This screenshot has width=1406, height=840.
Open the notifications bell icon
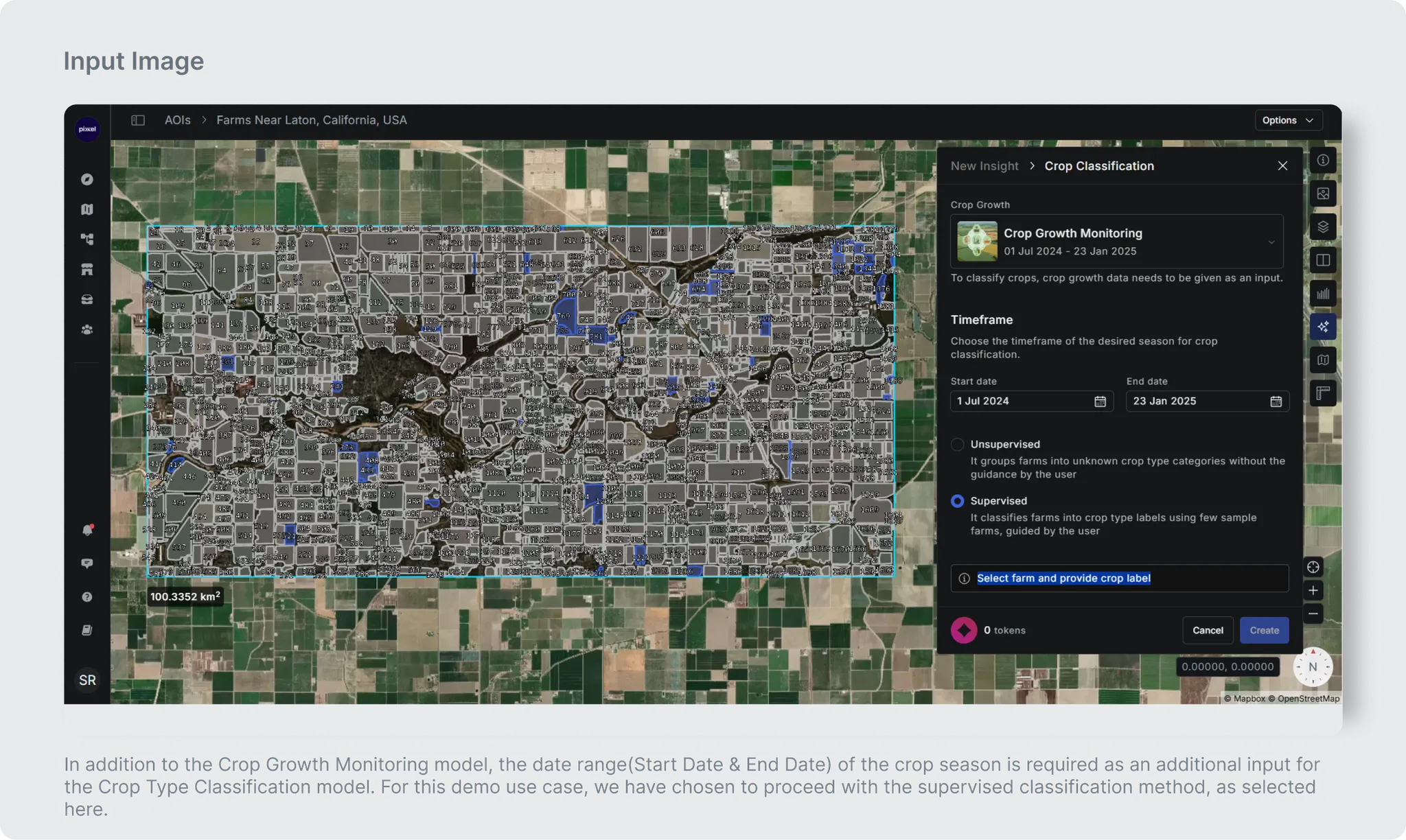(87, 530)
